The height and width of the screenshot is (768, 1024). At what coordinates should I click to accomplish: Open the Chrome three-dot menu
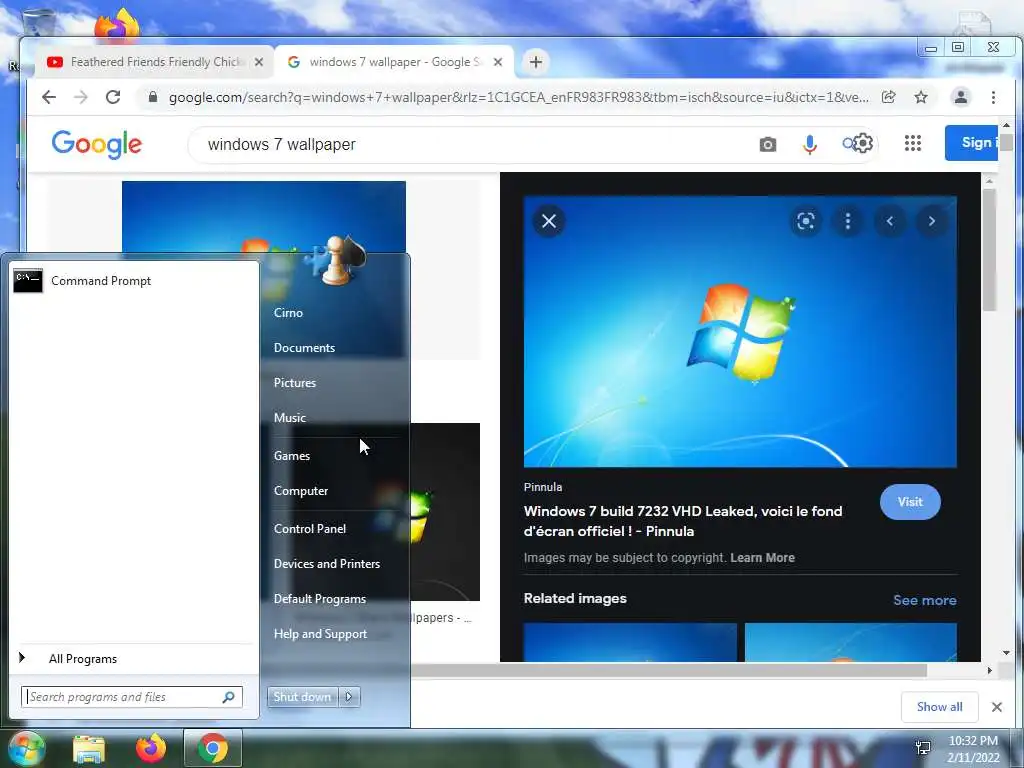tap(993, 97)
